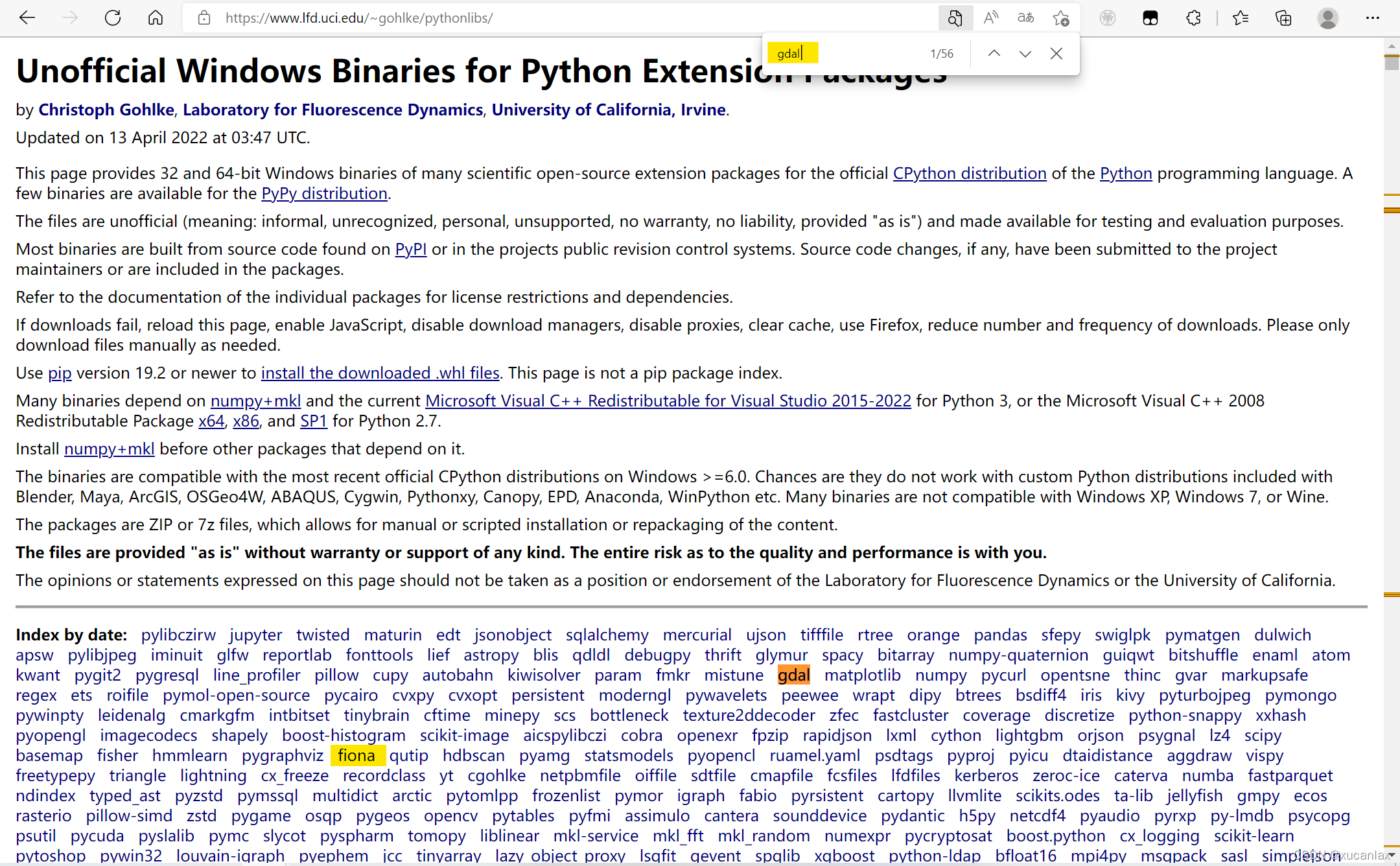
Task: Go to the browser home page icon
Action: click(x=156, y=18)
